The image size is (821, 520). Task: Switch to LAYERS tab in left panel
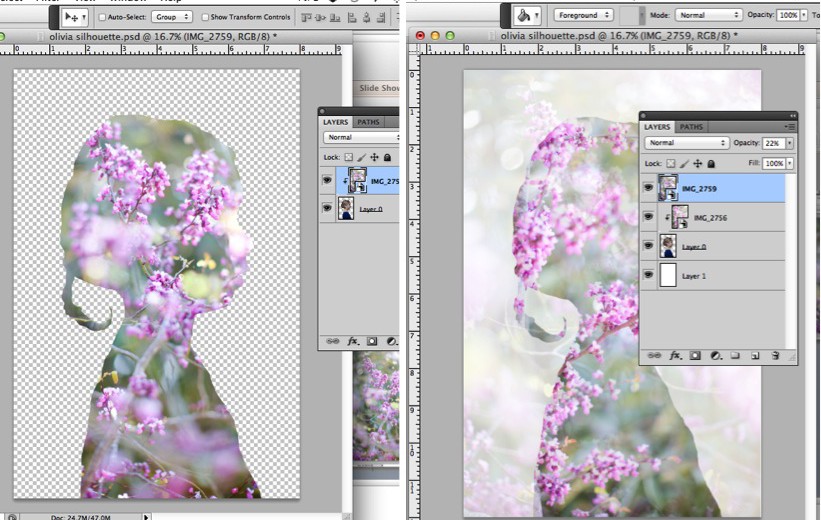(335, 122)
